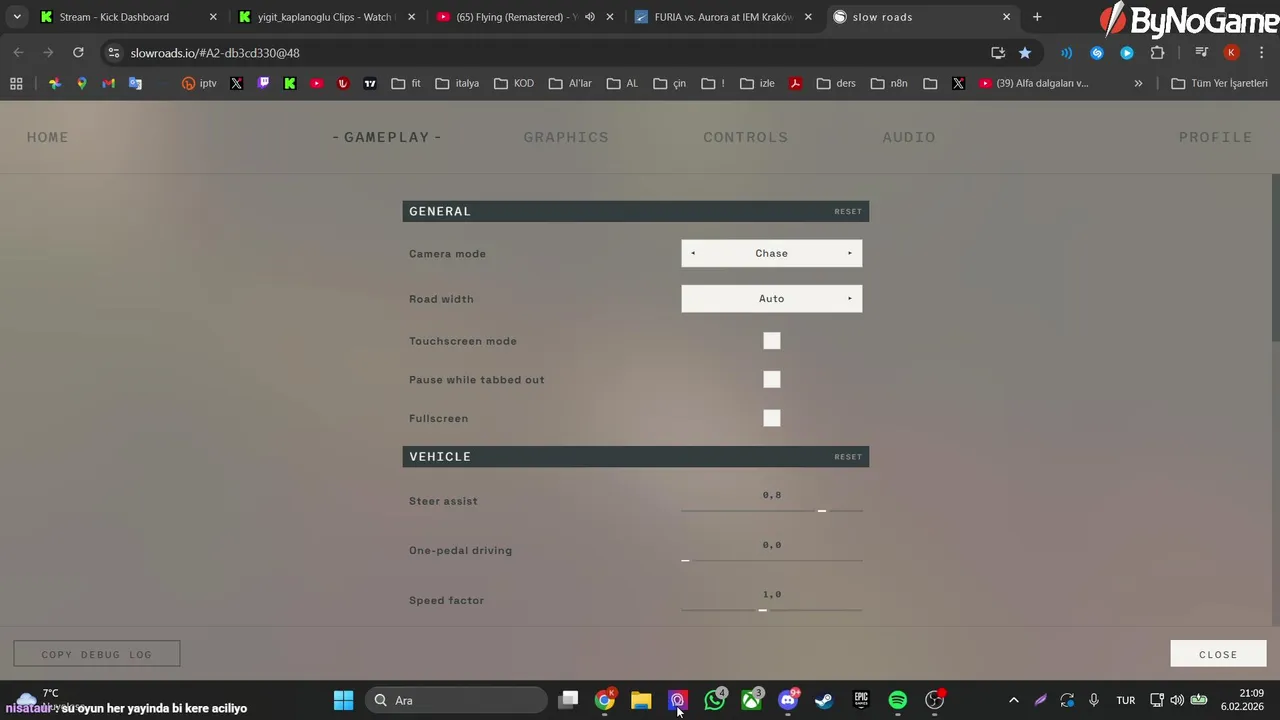Click next arrow on Road width selector
1280x720 pixels.
coord(850,299)
